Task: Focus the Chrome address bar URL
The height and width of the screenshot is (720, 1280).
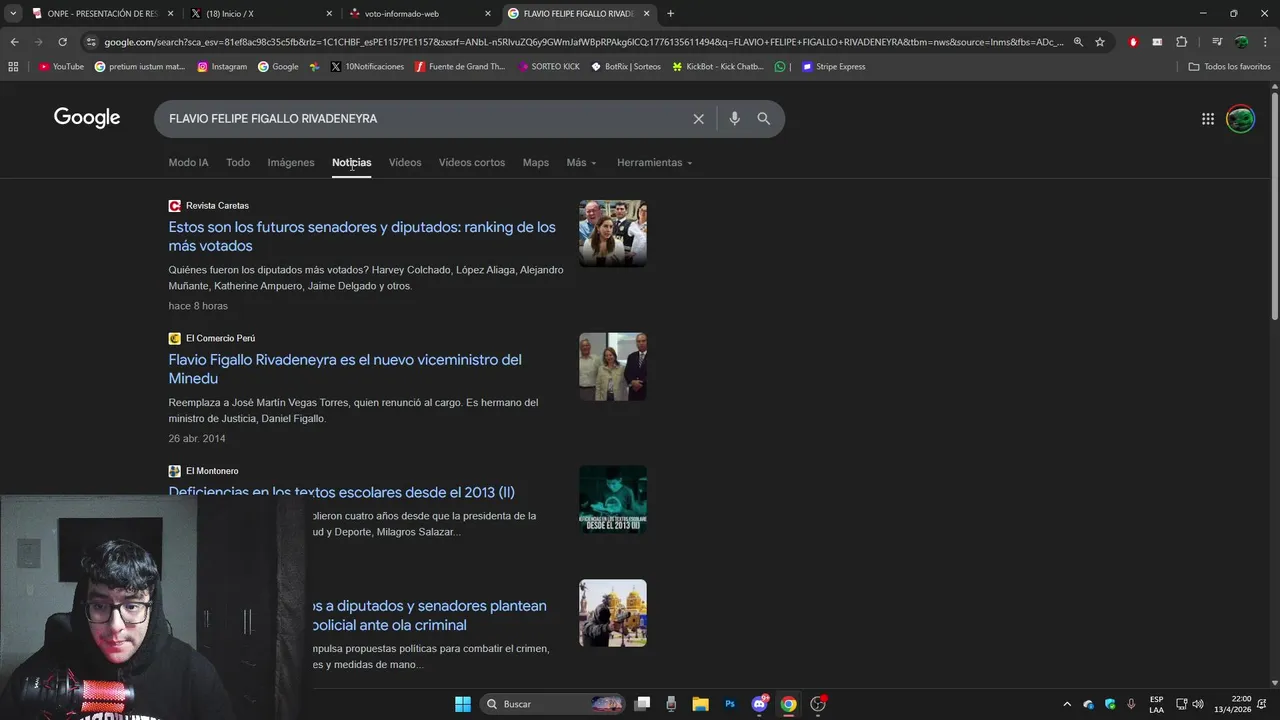Action: (583, 42)
